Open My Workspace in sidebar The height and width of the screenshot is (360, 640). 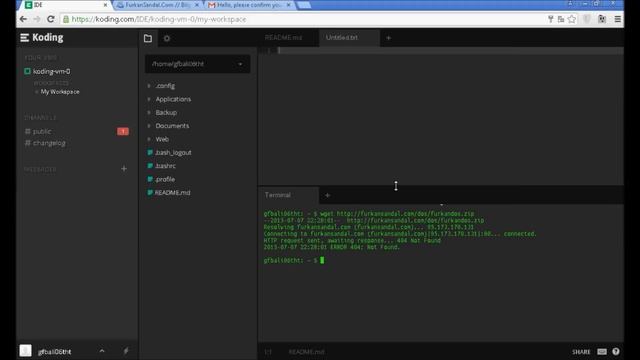pos(60,92)
